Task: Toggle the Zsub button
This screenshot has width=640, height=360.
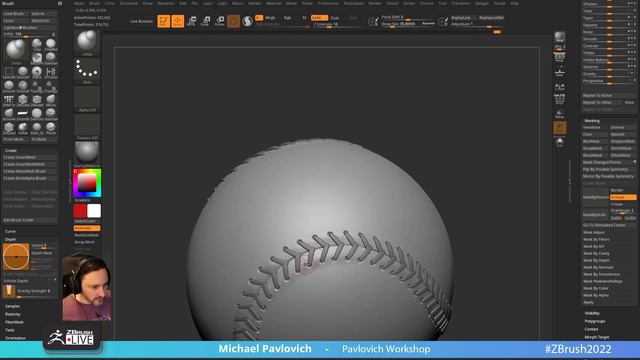Action: pos(335,18)
